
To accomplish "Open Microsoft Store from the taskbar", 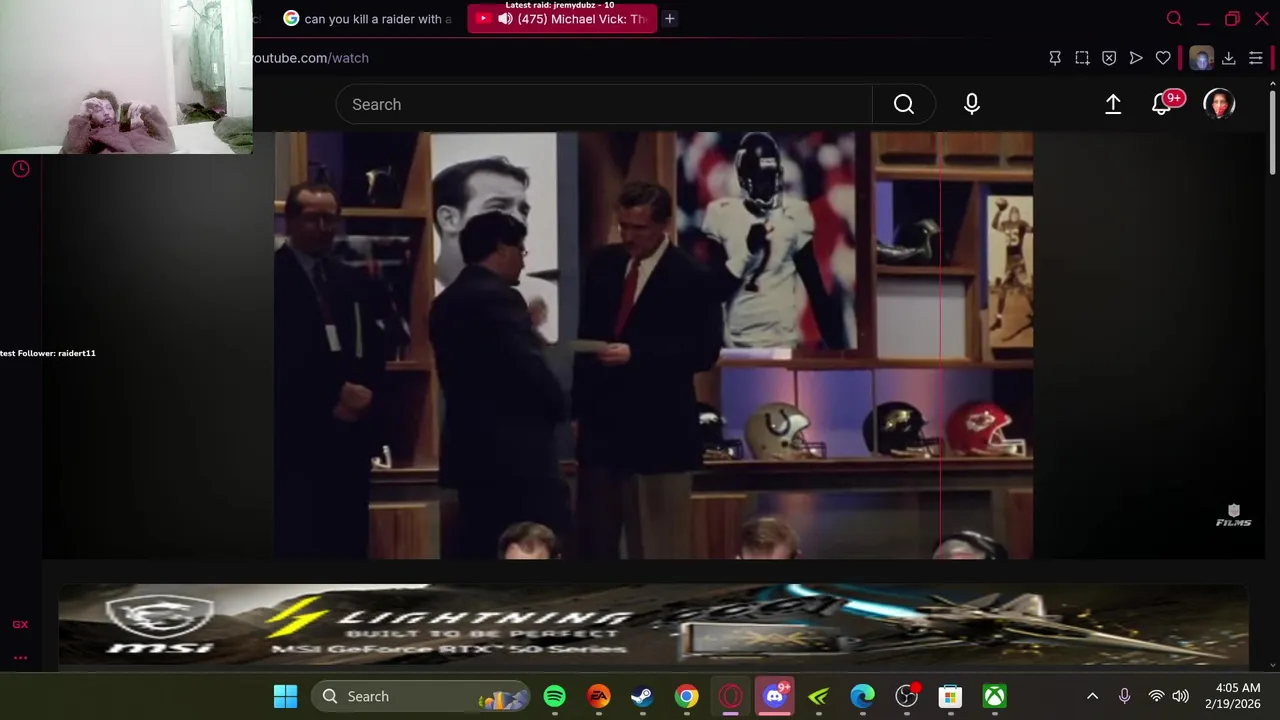I will 950,696.
